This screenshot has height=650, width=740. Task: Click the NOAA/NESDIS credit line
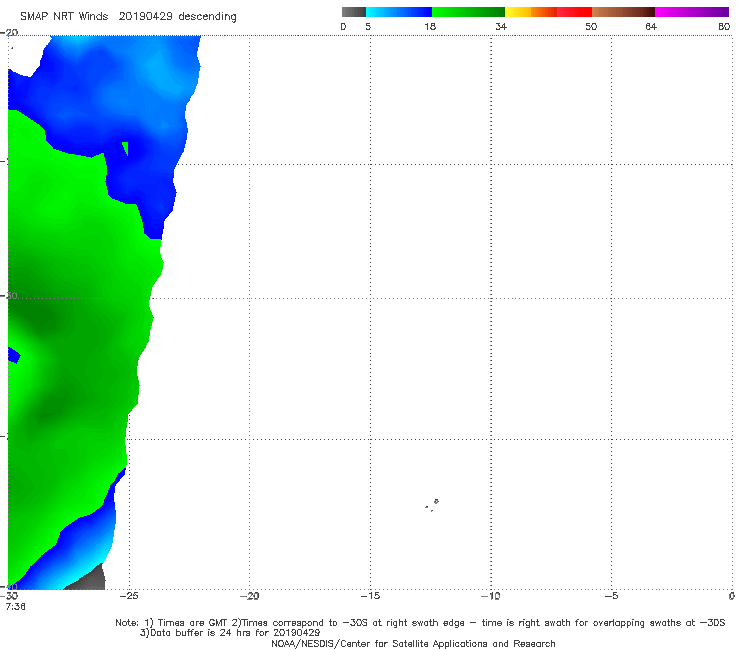[x=413, y=643]
